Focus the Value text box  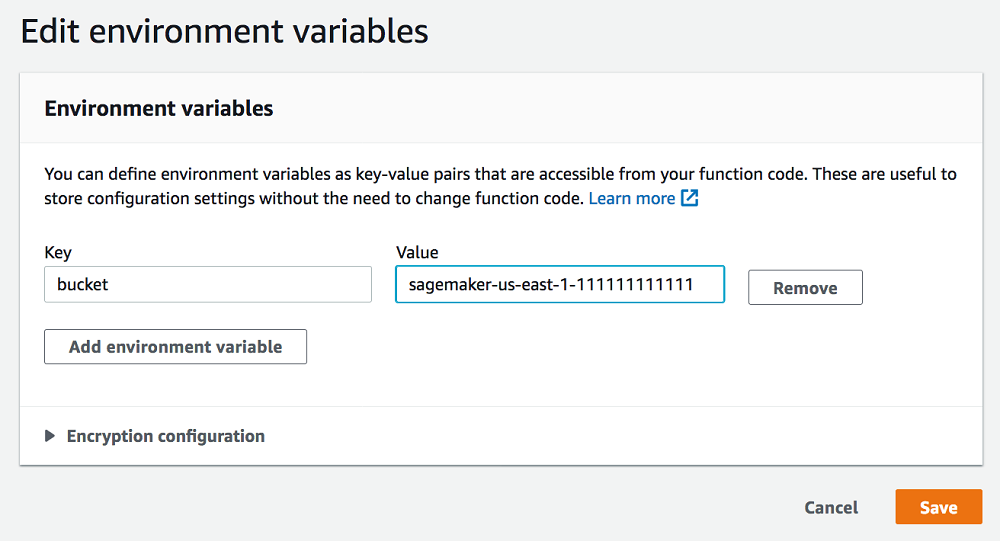(560, 284)
